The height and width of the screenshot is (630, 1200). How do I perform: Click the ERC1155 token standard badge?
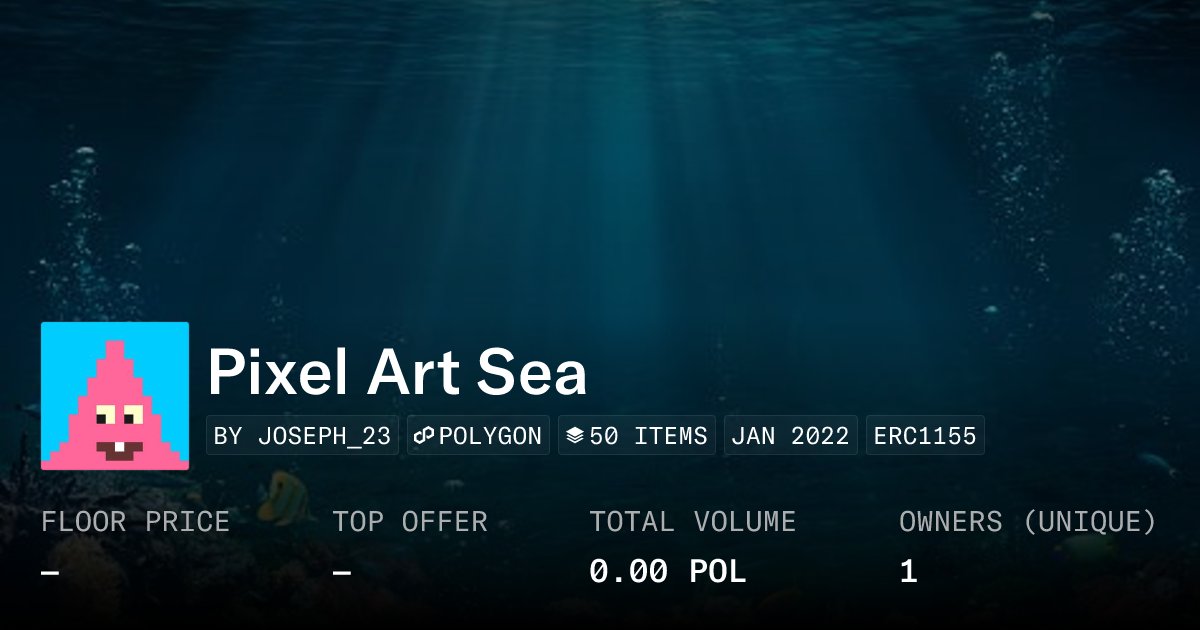coord(925,436)
